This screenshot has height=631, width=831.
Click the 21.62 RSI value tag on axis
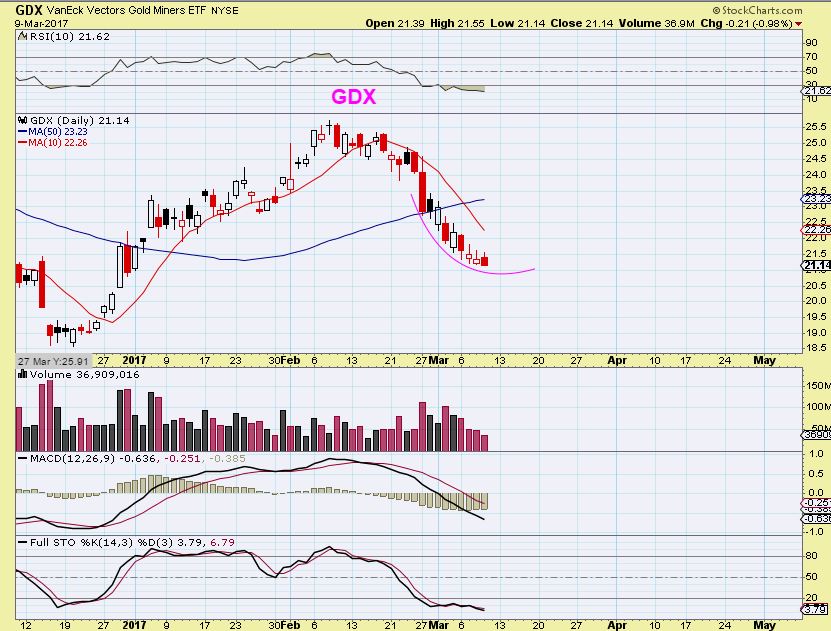(816, 91)
